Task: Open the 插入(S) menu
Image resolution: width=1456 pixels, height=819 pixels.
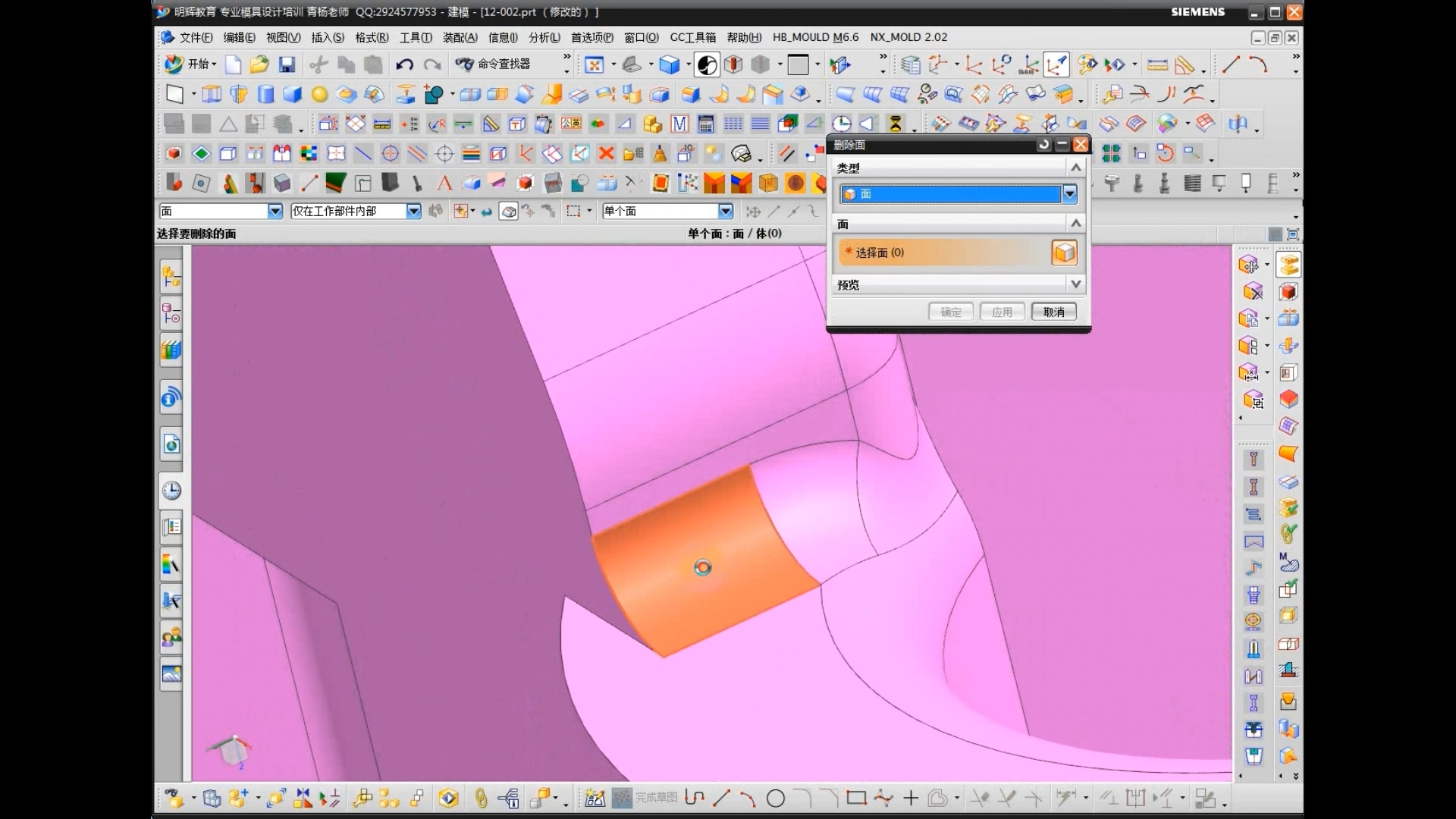Action: 327,37
